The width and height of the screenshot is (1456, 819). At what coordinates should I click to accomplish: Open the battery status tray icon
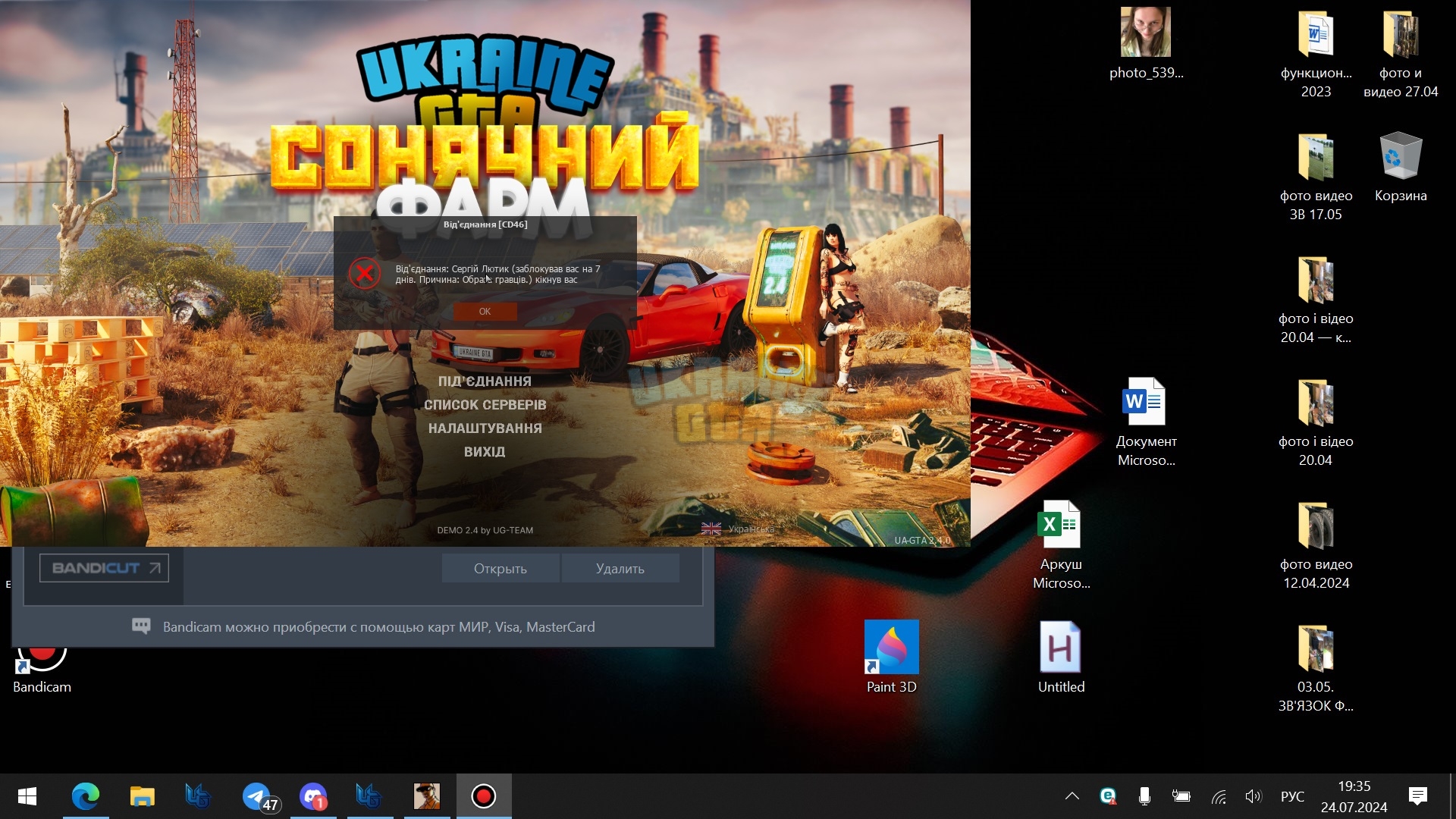click(x=1181, y=796)
